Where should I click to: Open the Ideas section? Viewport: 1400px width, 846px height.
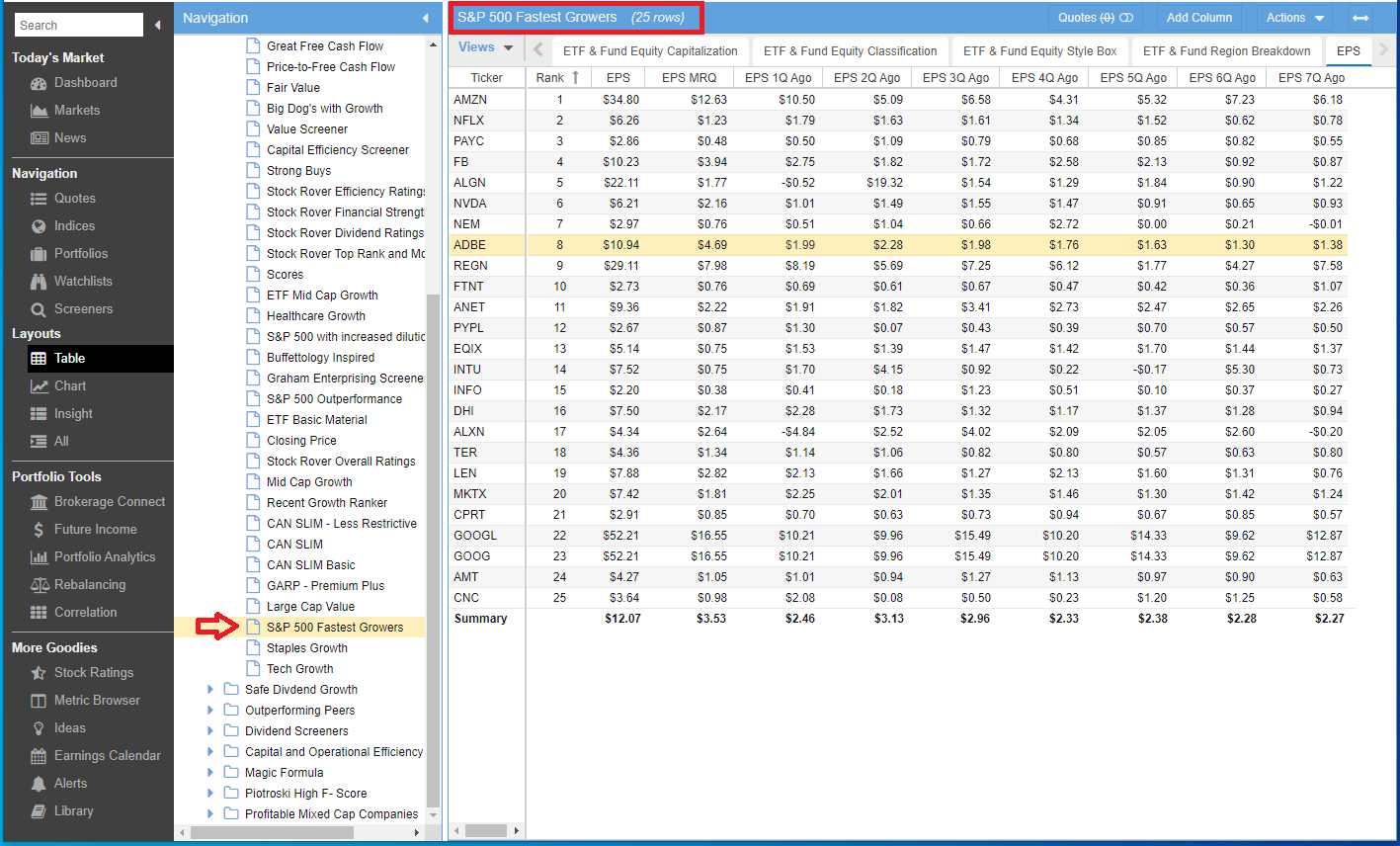coord(58,728)
